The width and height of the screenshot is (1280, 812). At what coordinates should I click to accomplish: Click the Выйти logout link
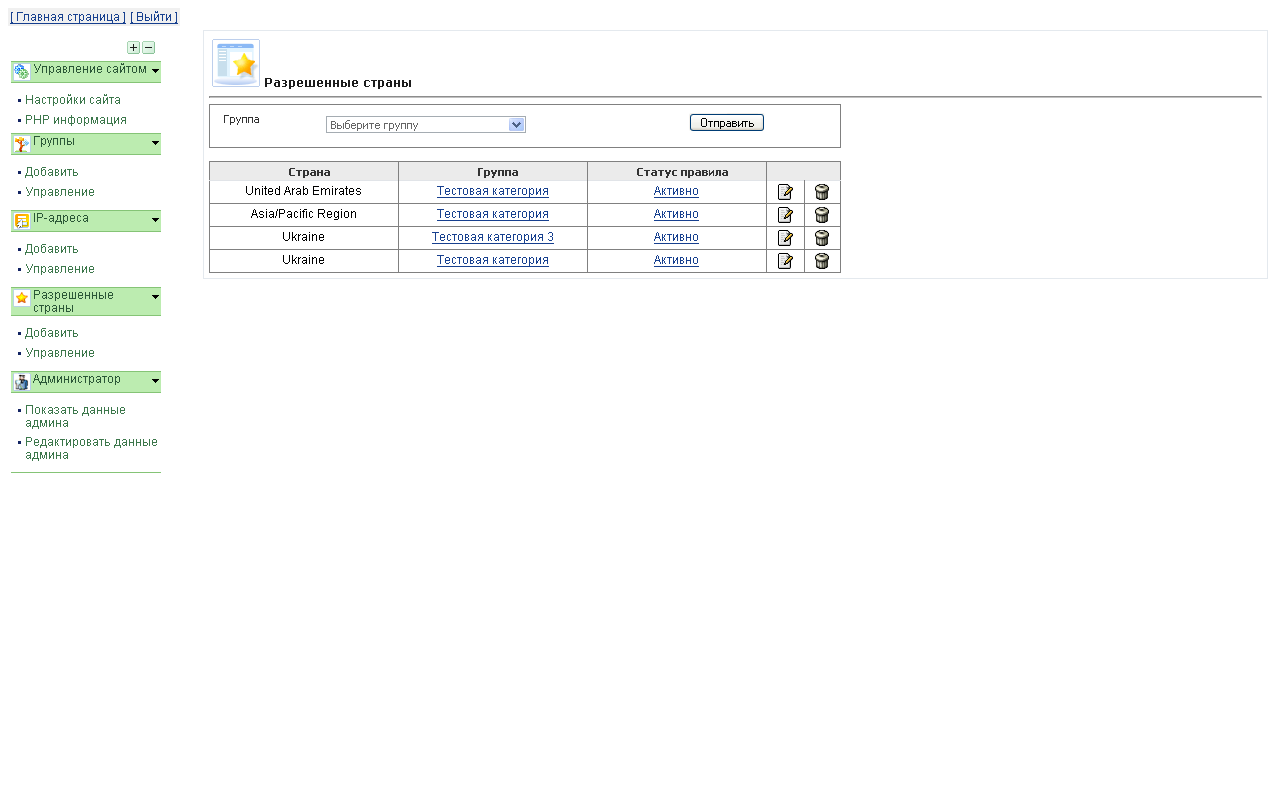click(x=154, y=17)
